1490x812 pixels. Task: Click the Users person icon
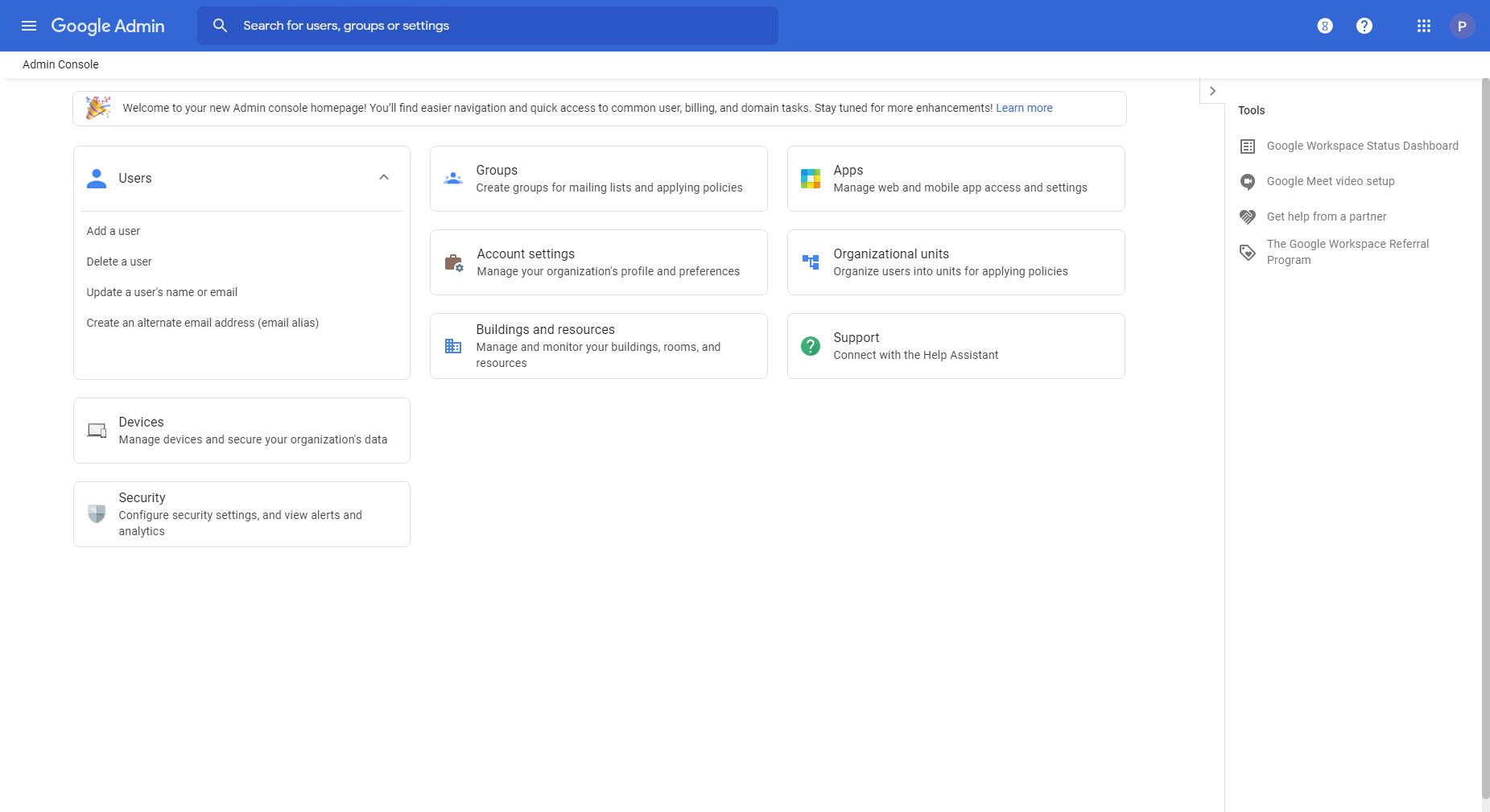click(97, 179)
